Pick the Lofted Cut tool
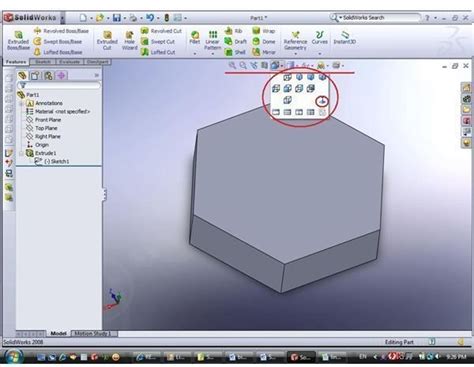 (x=158, y=52)
